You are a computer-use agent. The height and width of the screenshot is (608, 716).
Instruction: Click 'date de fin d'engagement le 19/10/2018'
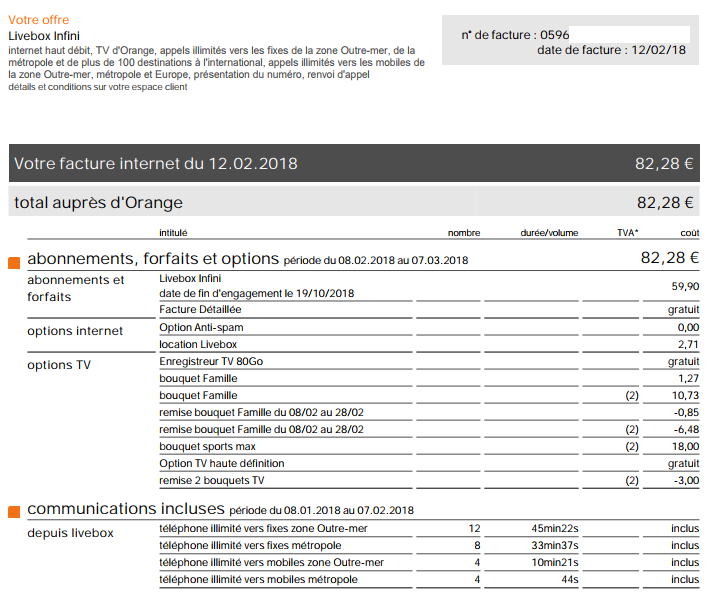point(257,293)
